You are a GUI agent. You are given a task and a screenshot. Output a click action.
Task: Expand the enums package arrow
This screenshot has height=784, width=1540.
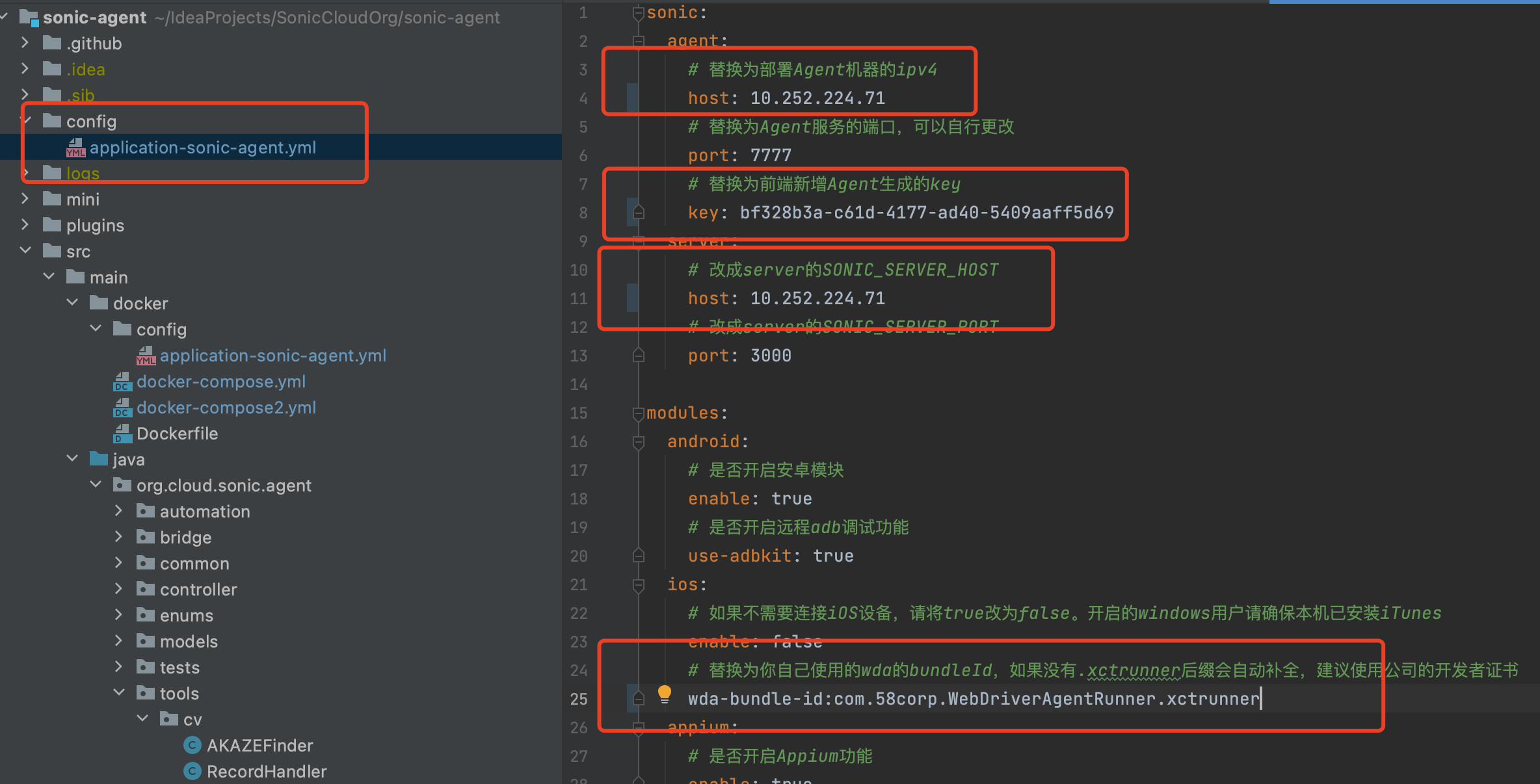coord(118,615)
